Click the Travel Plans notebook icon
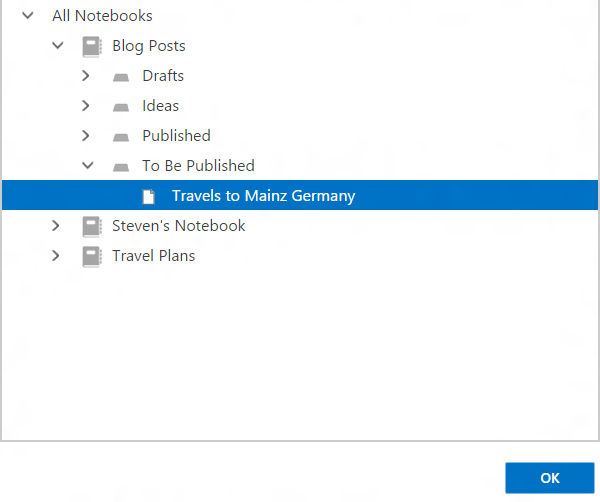600x502 pixels. point(92,256)
